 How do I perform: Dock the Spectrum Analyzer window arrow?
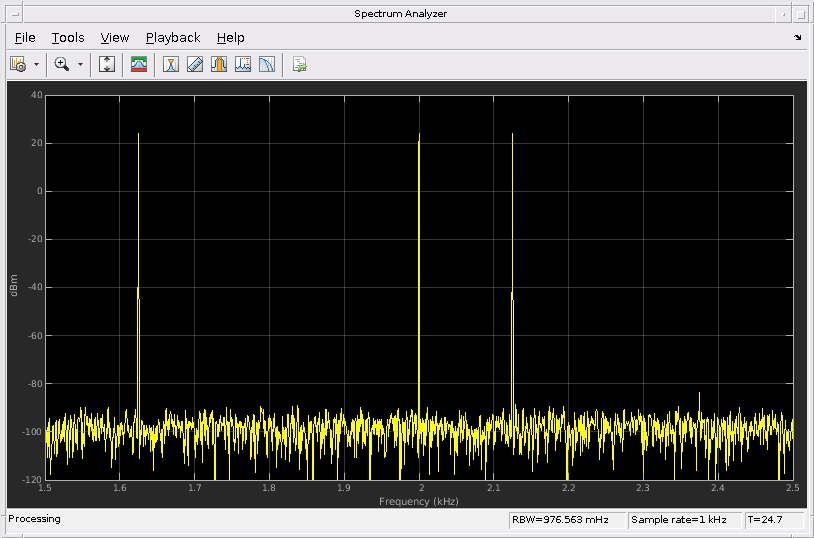798,37
